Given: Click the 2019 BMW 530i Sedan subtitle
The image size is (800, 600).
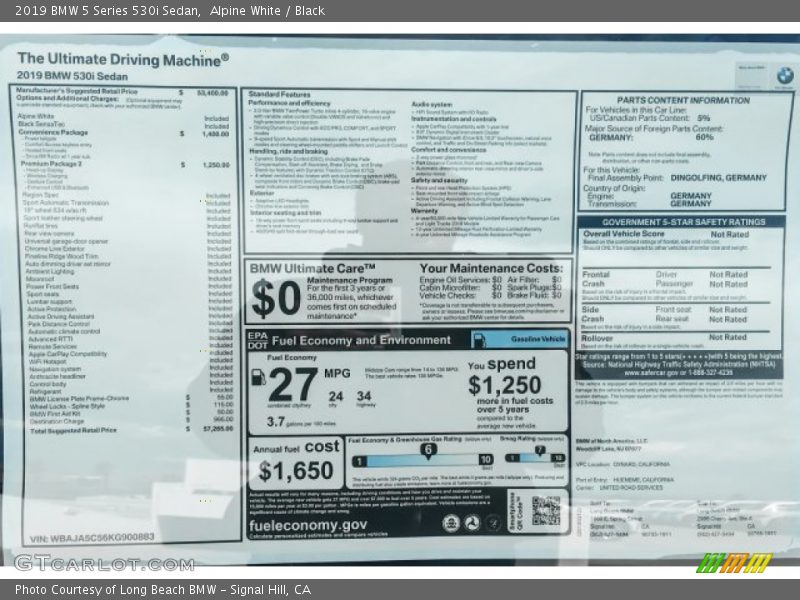Looking at the screenshot, I should coord(72,76).
